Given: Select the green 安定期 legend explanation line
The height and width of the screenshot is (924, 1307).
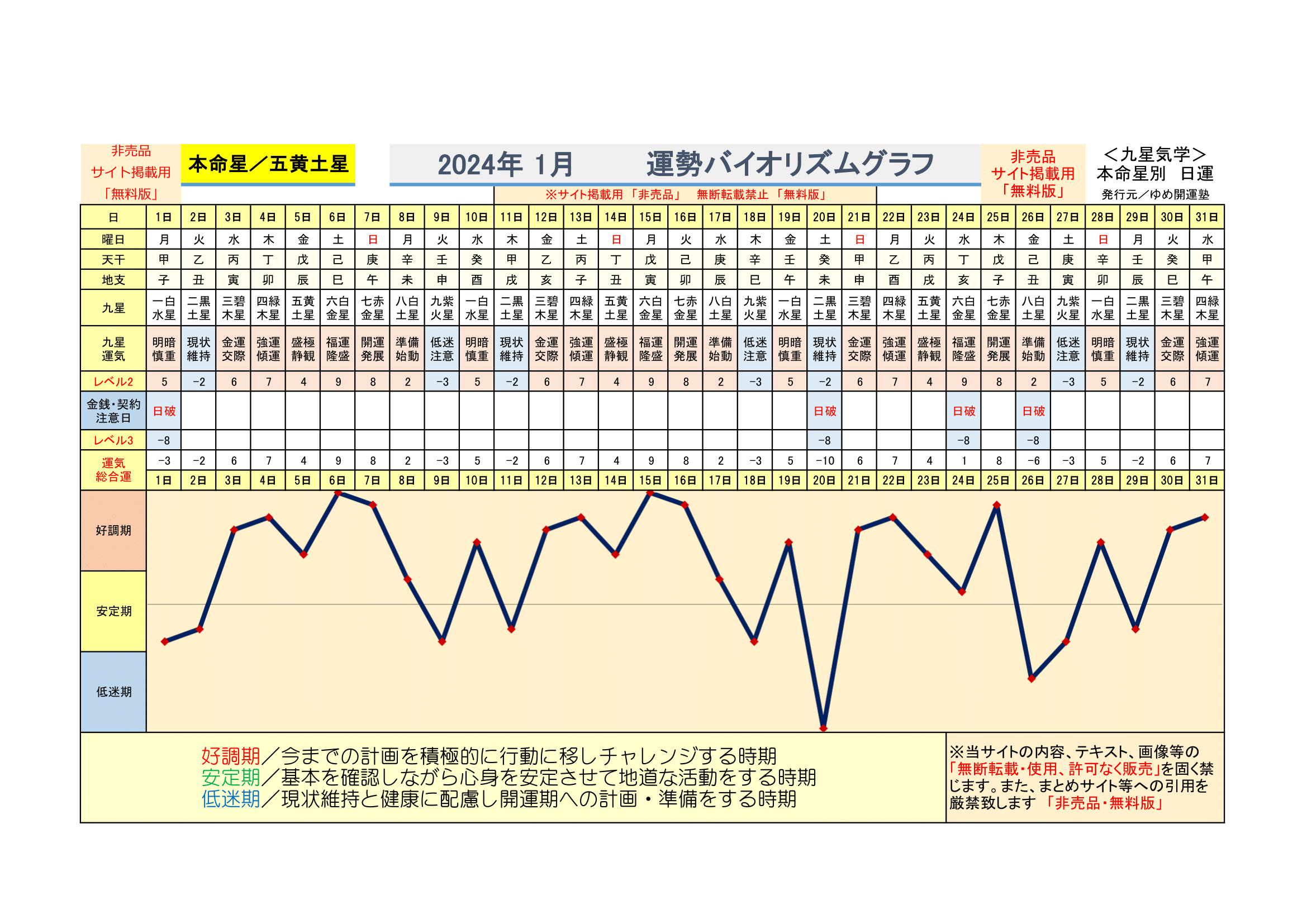Looking at the screenshot, I should coord(509,778).
